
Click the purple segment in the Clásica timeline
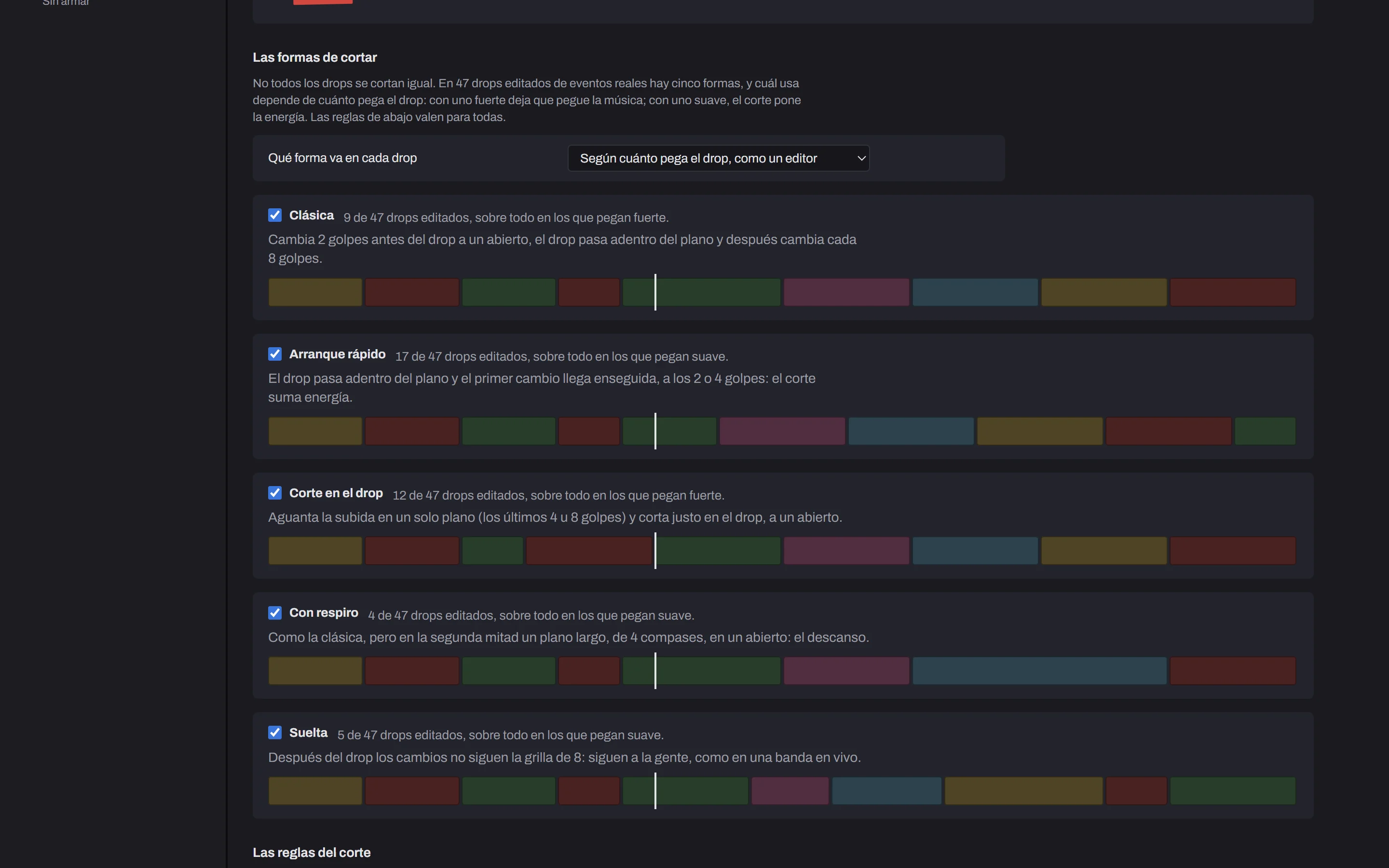click(x=846, y=292)
